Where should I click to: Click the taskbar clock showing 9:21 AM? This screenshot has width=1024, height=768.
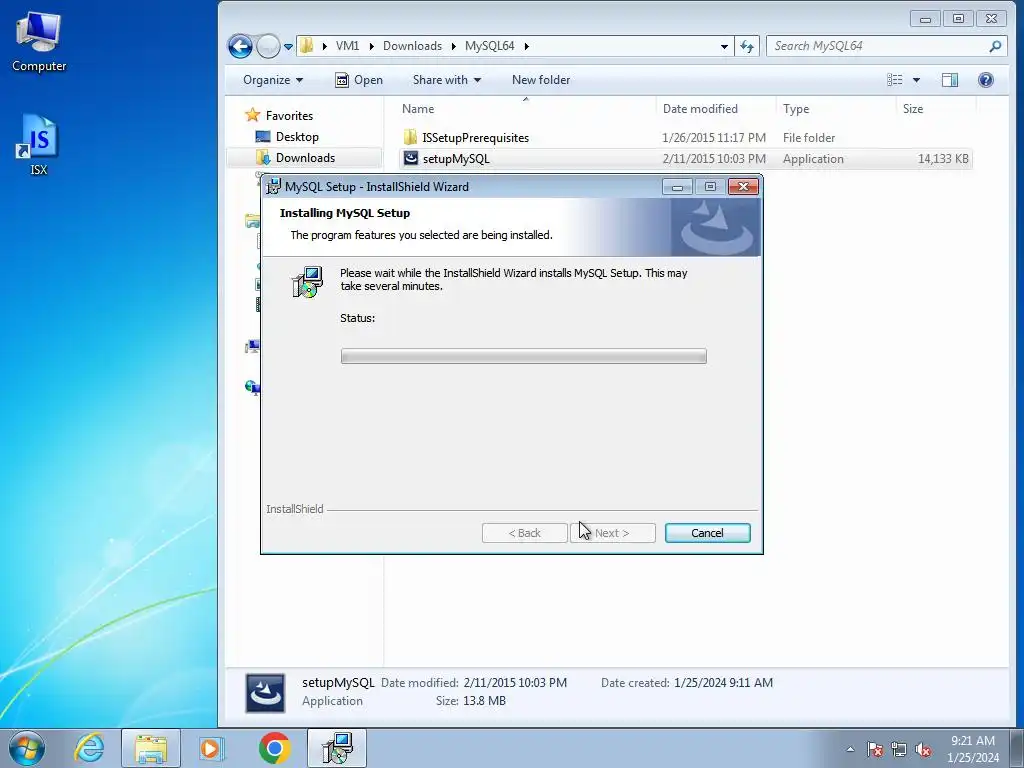pos(972,749)
